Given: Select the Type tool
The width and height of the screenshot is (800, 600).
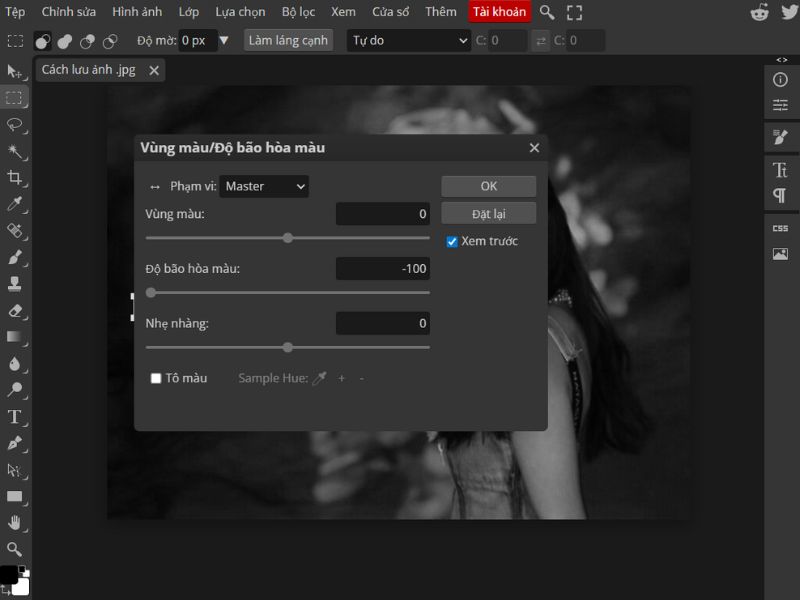Looking at the screenshot, I should click(14, 417).
